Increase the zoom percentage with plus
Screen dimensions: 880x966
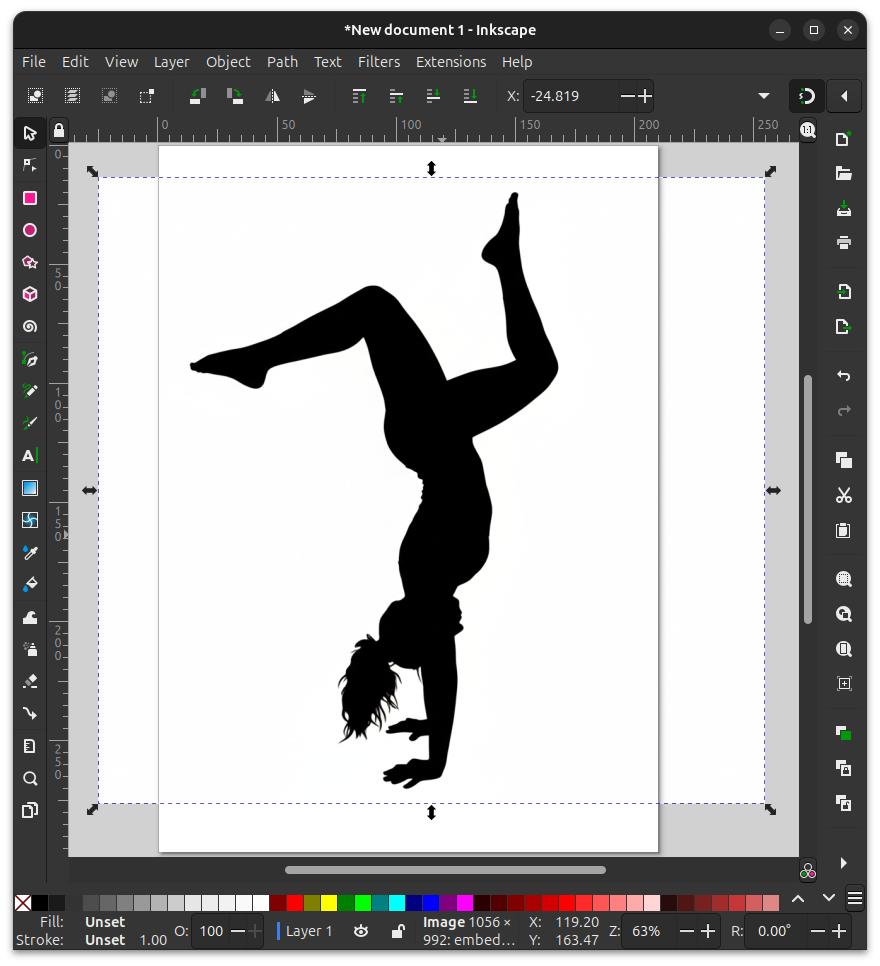708,931
